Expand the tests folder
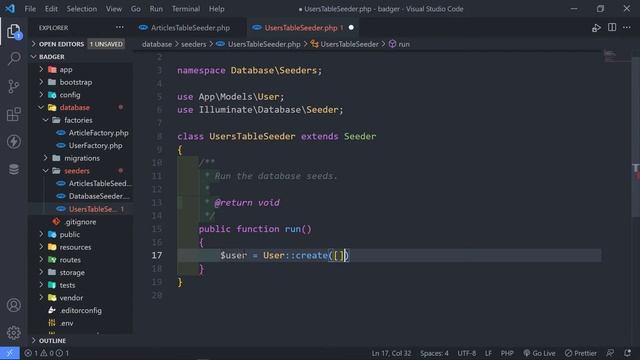This screenshot has width=640, height=360. click(67, 285)
